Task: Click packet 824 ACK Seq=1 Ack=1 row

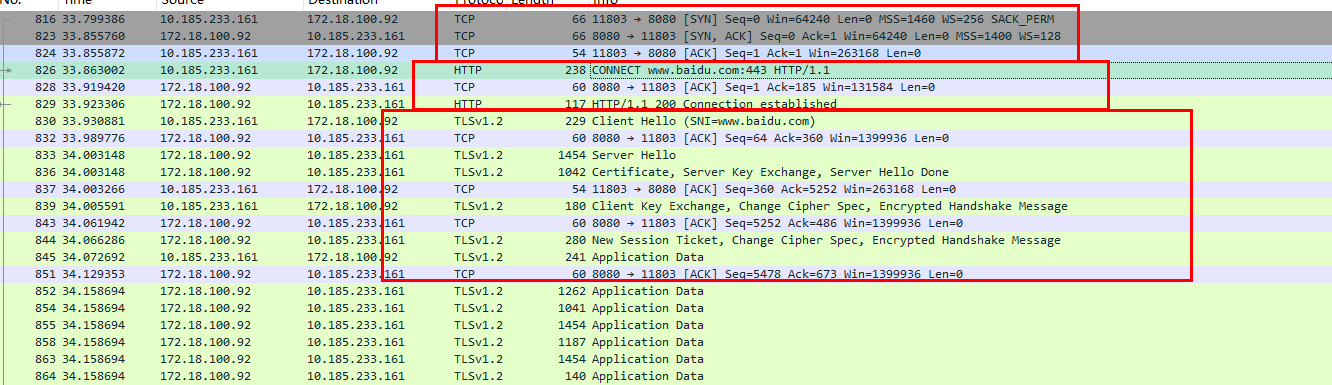Action: [x=666, y=53]
